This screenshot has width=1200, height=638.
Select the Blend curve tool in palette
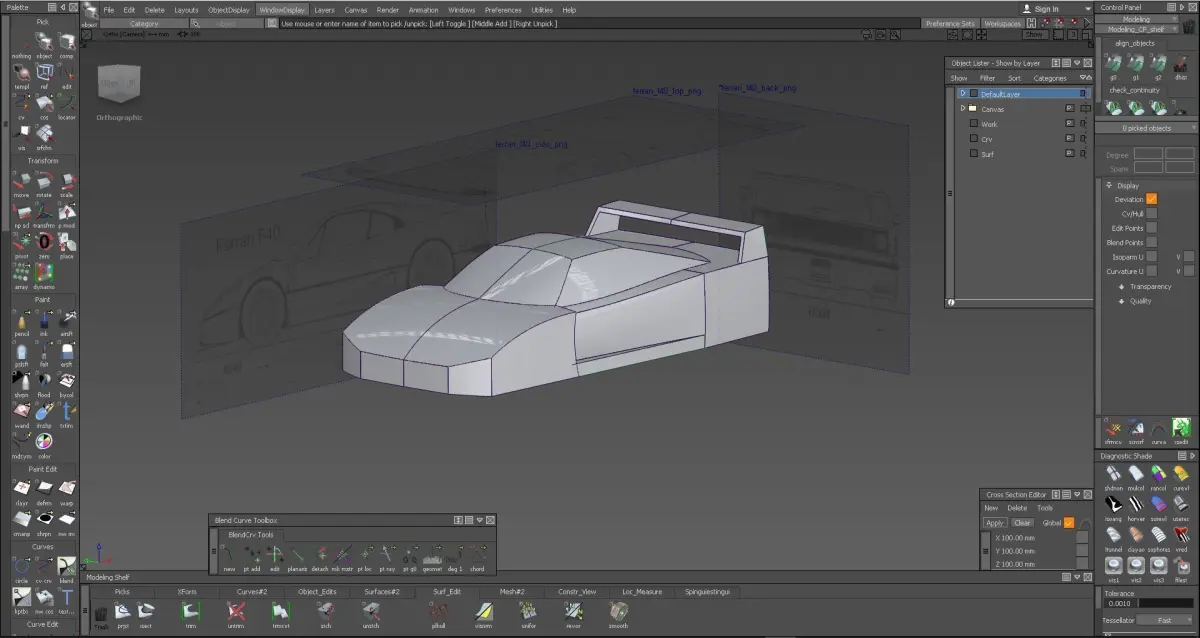[x=66, y=567]
